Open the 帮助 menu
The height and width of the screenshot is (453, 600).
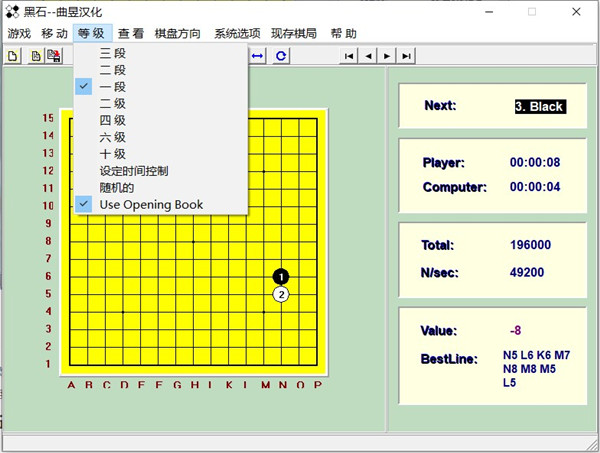(343, 33)
